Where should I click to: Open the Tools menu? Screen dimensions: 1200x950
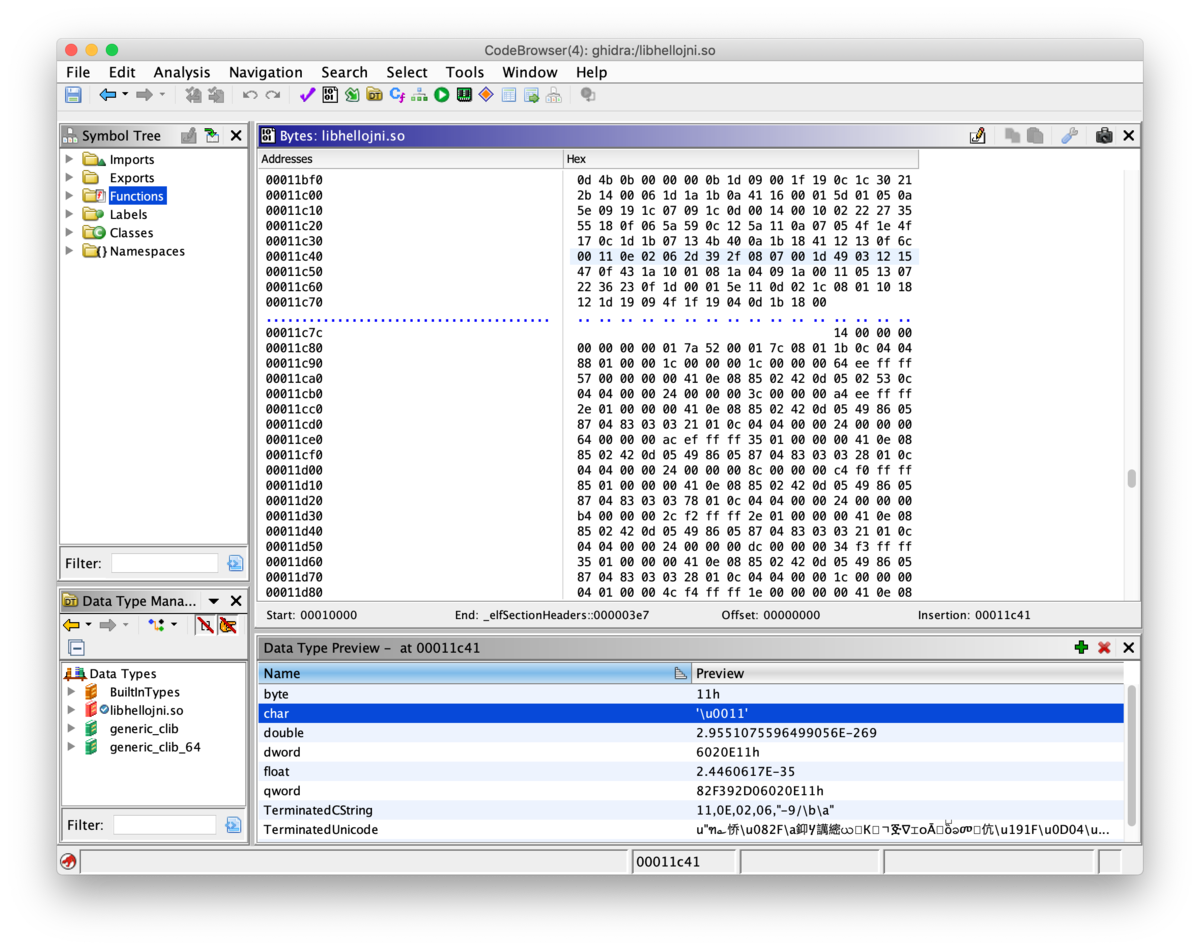tap(465, 72)
